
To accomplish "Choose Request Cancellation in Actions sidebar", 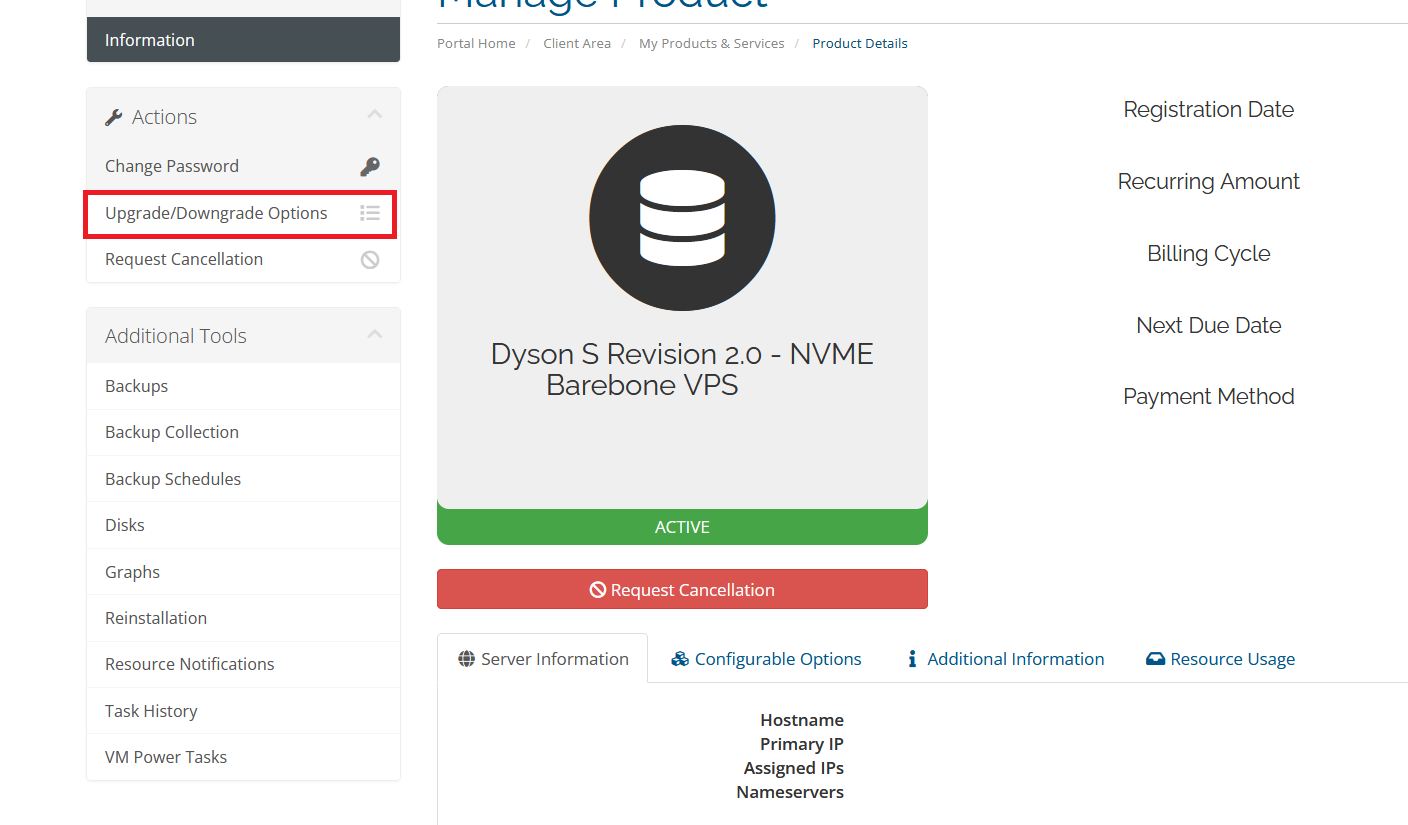I will click(243, 259).
